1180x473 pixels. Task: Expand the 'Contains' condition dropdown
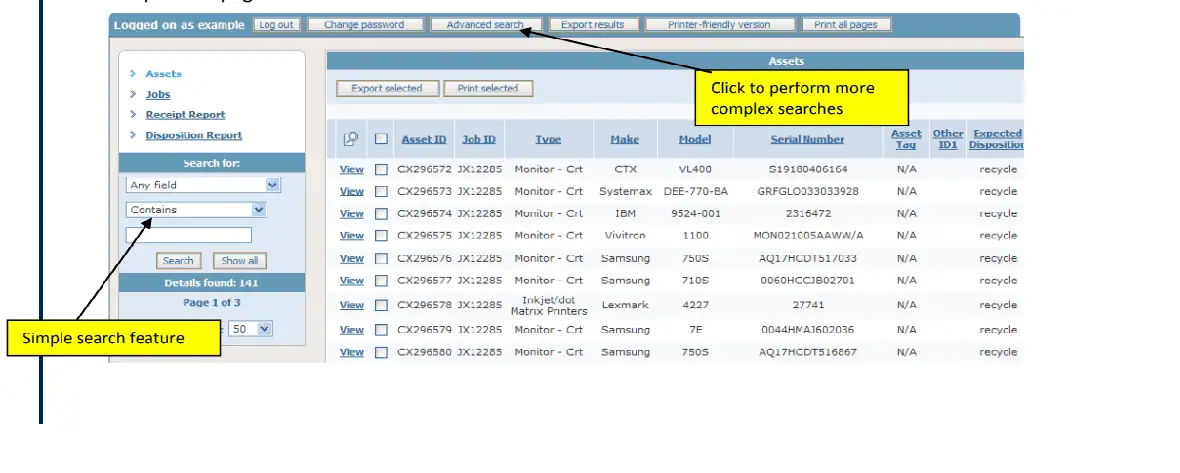click(196, 210)
